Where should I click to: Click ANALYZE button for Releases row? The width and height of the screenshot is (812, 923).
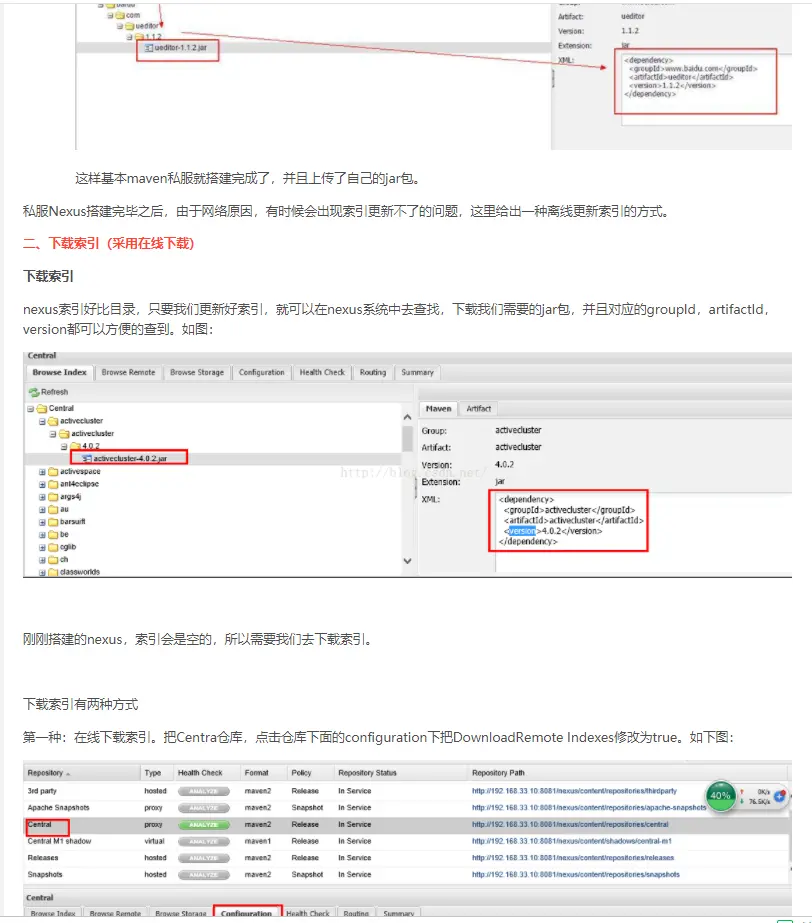[x=204, y=858]
